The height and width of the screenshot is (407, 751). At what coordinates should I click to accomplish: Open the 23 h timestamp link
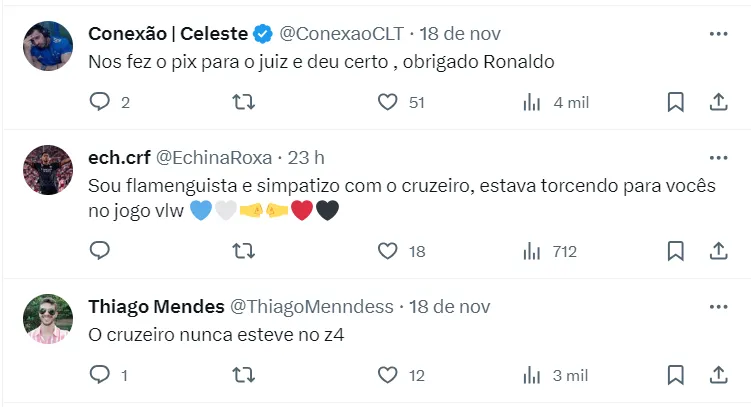305,158
